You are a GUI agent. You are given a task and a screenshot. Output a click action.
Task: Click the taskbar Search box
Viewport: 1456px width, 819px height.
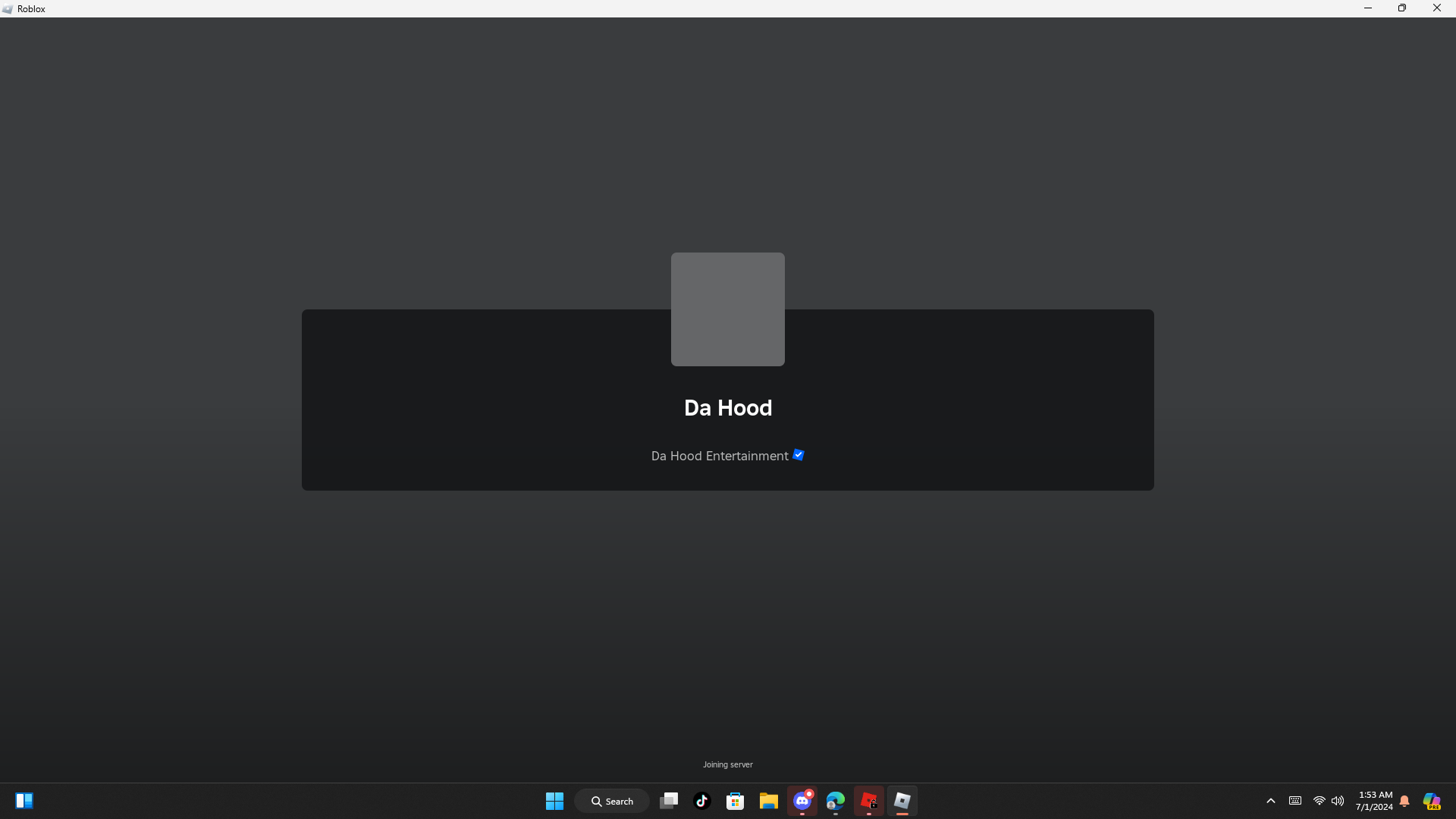612,801
